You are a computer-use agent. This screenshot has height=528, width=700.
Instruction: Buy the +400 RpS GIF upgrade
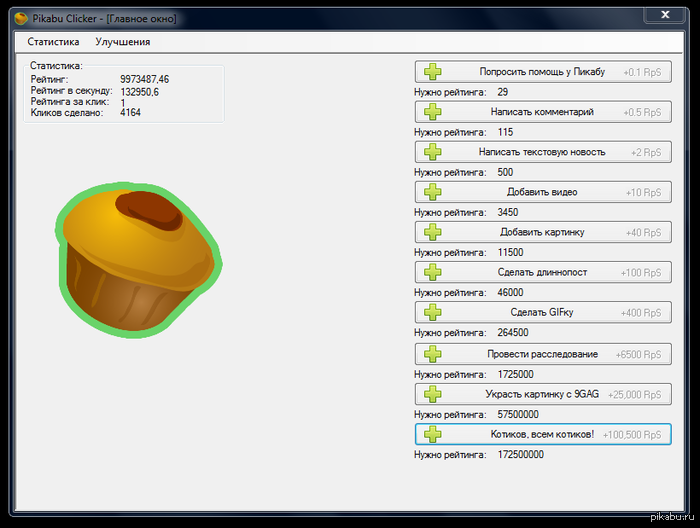543,312
